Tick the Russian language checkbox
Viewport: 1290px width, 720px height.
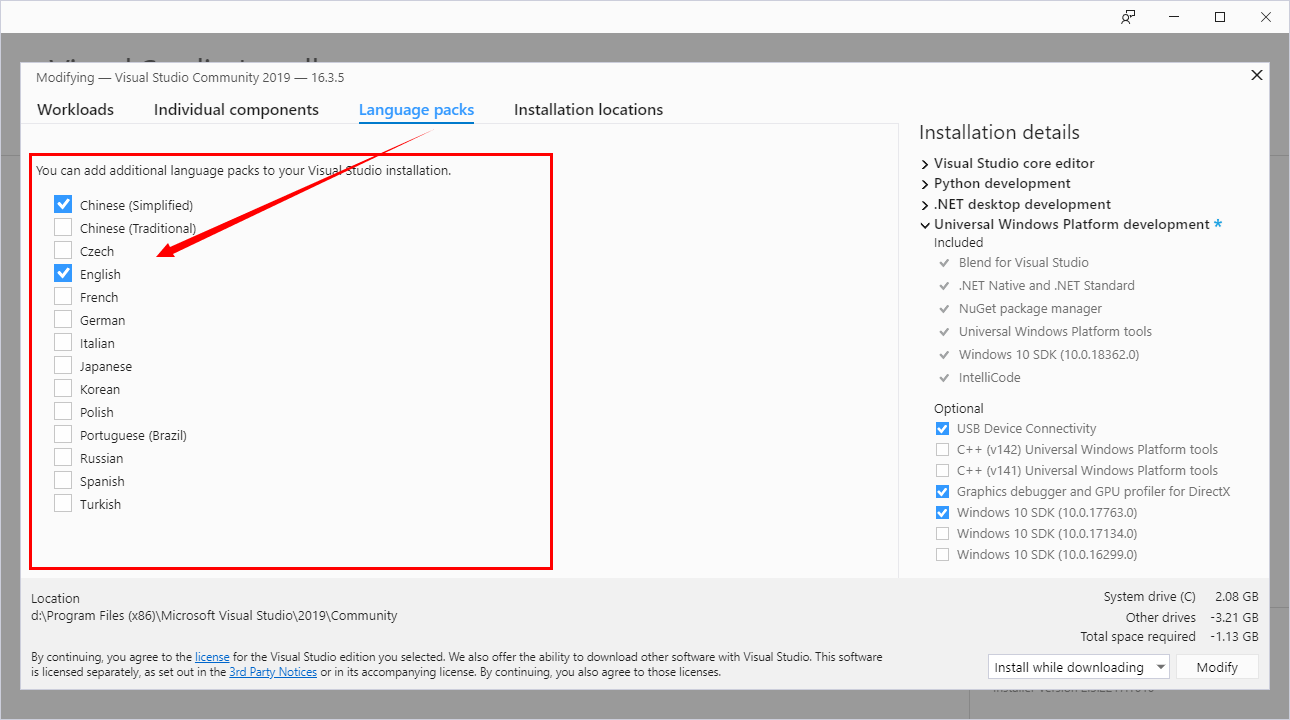(63, 458)
